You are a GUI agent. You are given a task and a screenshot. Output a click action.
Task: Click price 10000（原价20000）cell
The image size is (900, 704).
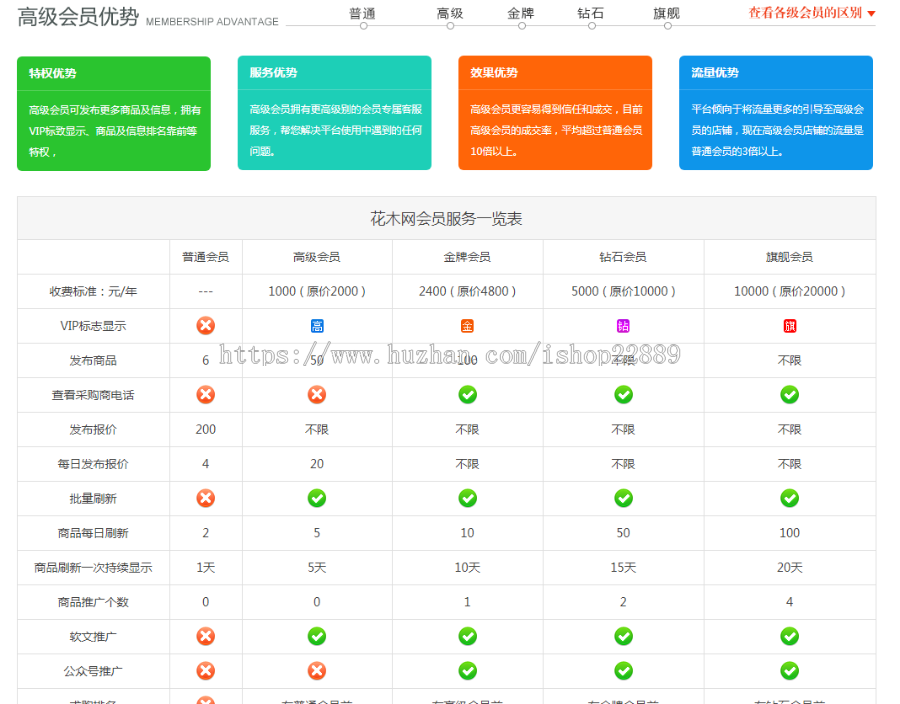(790, 291)
